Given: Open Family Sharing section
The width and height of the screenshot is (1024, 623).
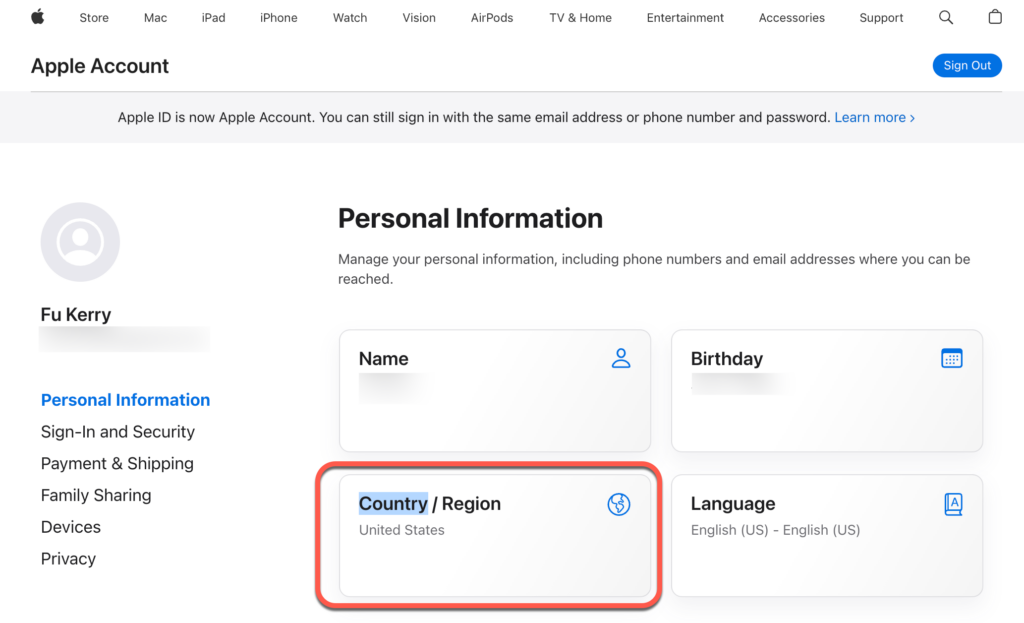Looking at the screenshot, I should (96, 495).
